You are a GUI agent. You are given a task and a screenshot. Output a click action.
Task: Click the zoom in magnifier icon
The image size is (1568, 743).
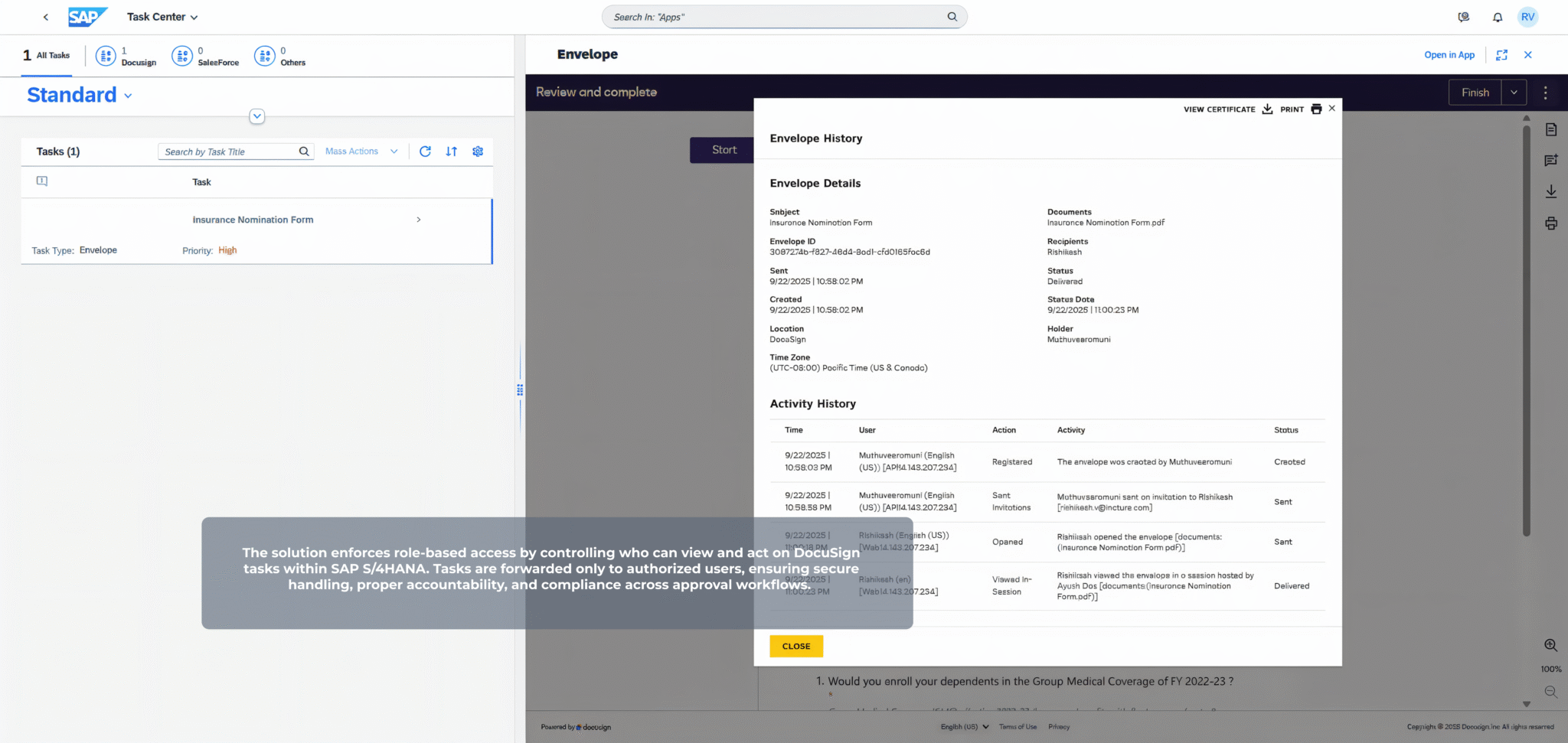click(x=1550, y=645)
